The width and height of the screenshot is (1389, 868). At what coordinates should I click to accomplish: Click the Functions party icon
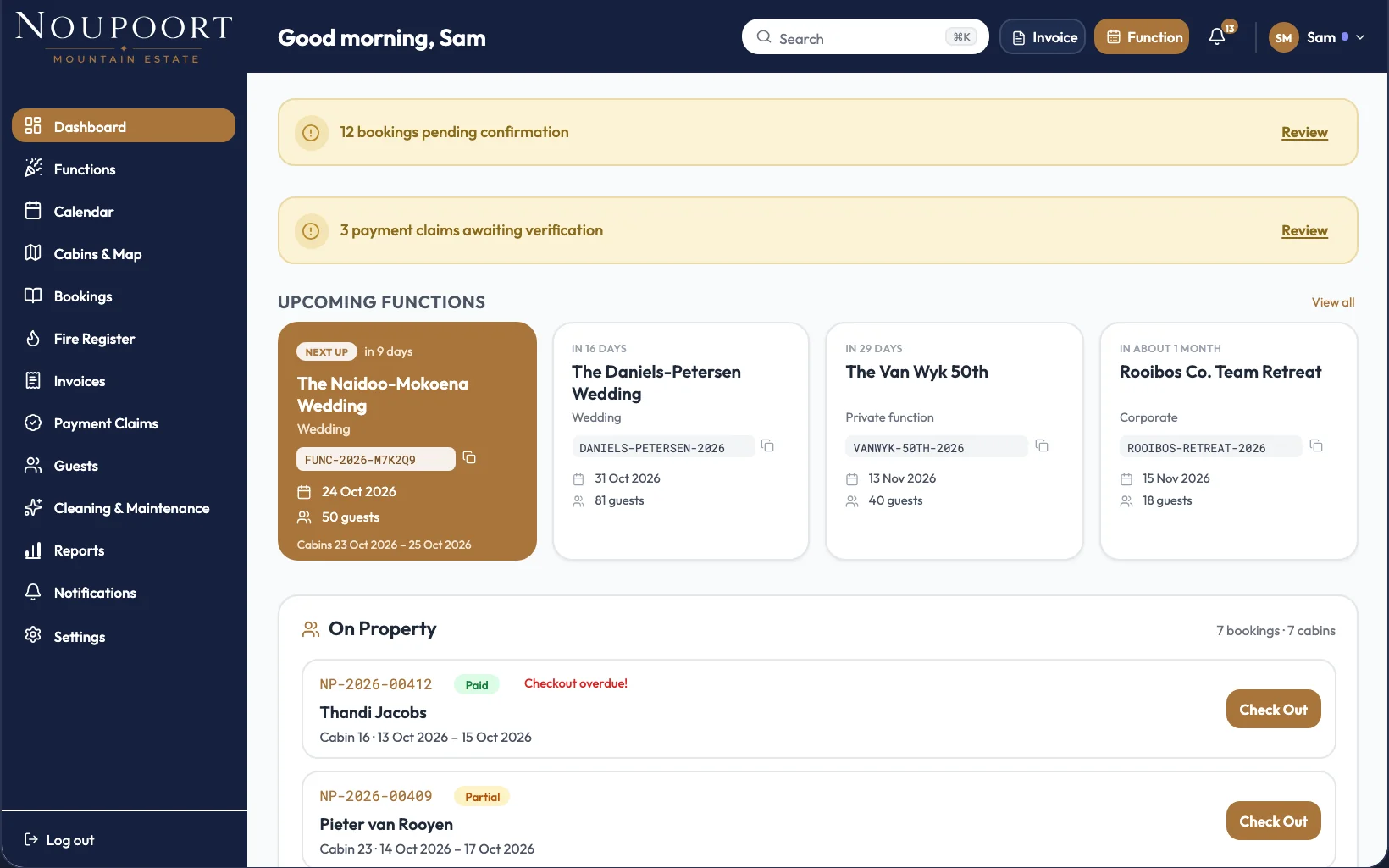[33, 169]
